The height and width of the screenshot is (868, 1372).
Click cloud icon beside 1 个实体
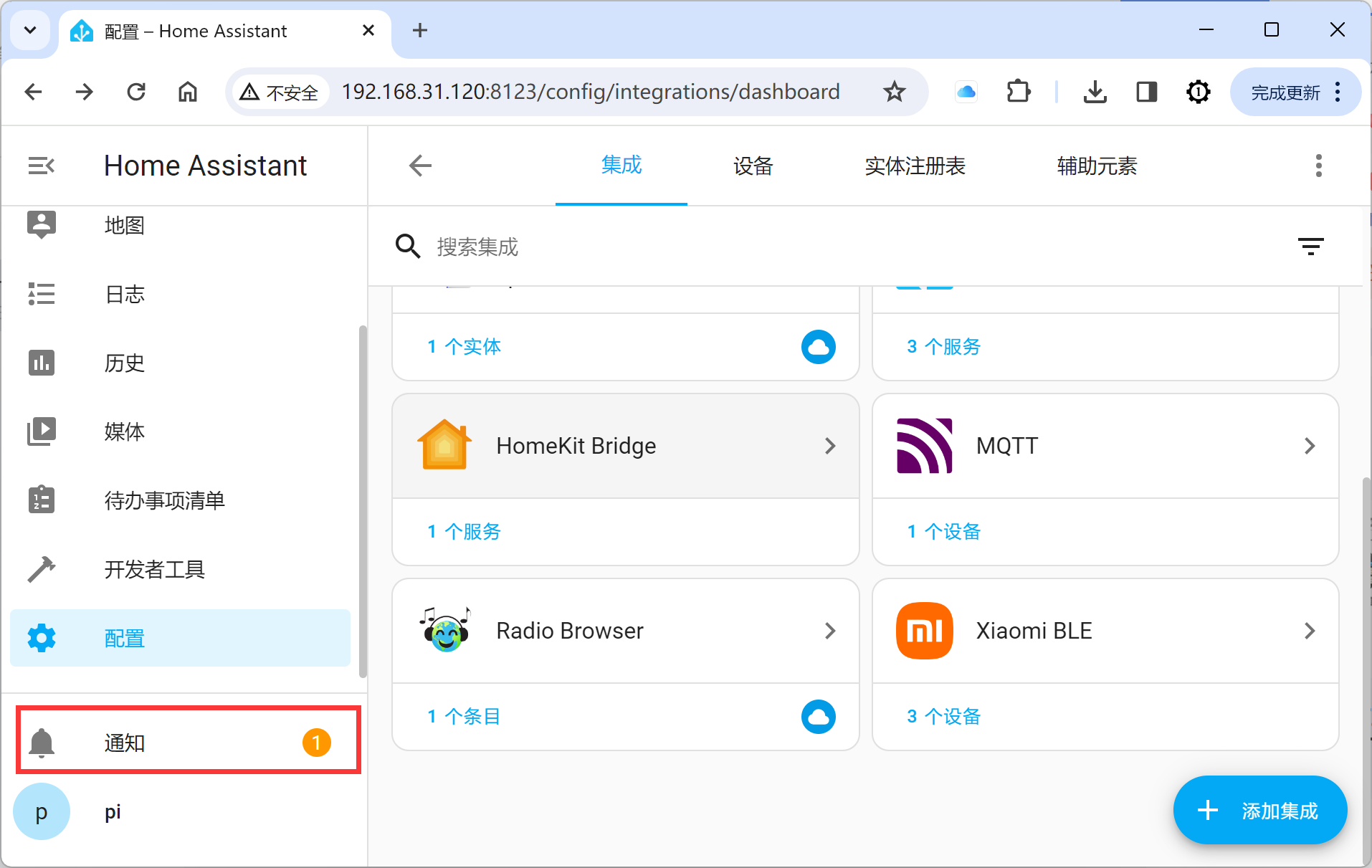[818, 347]
